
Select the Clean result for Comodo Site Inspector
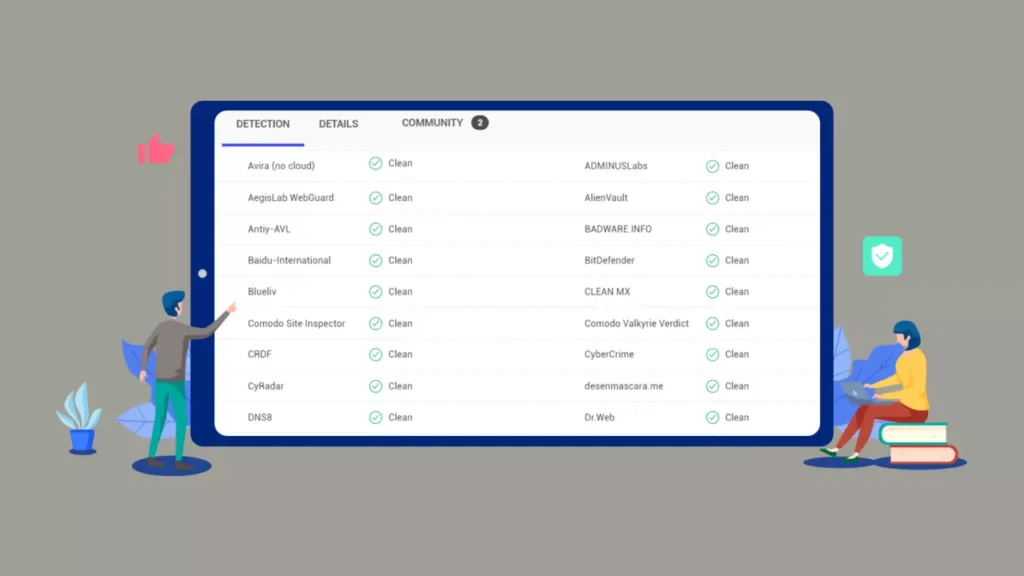click(400, 324)
